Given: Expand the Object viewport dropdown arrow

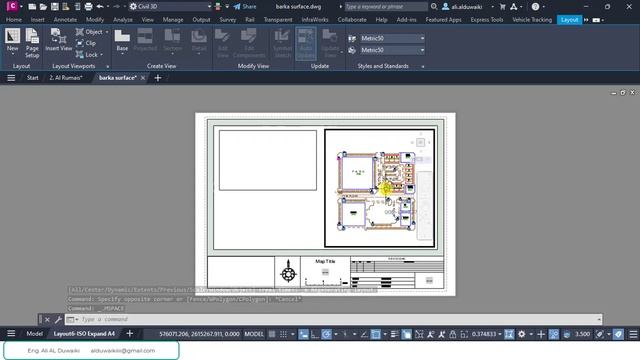Looking at the screenshot, I should point(107,32).
